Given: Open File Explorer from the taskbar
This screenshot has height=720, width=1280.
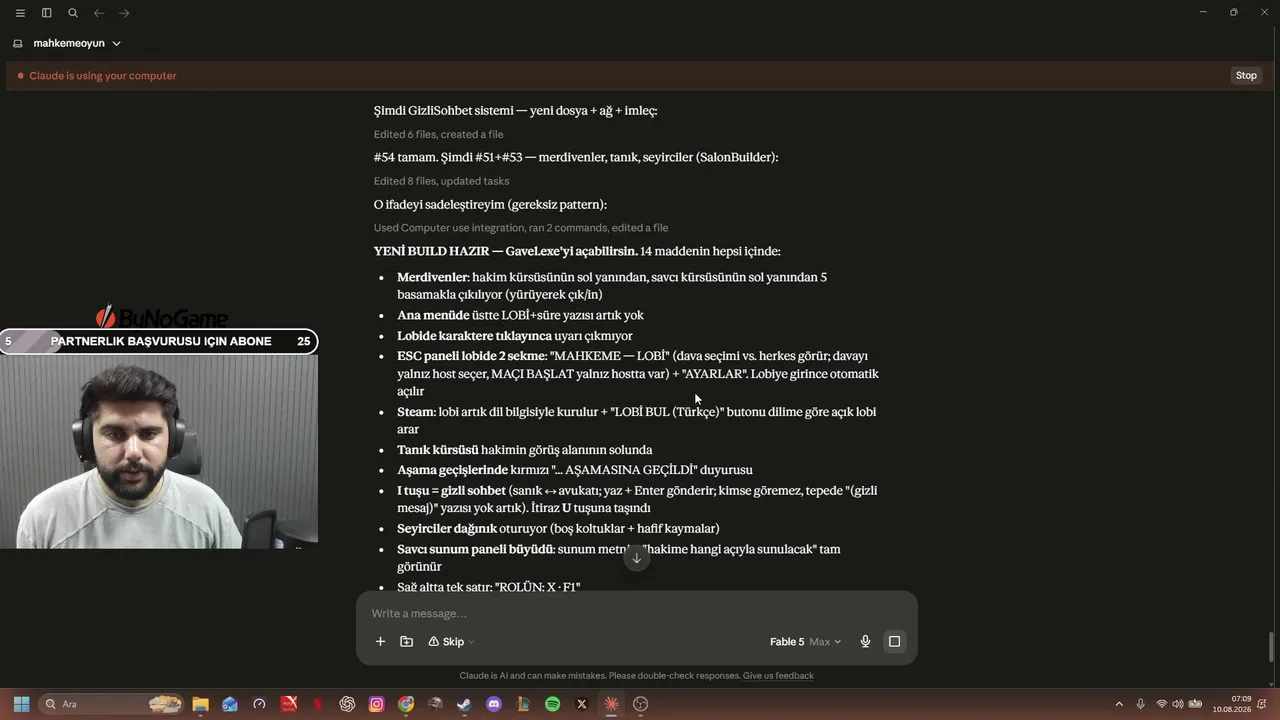Looking at the screenshot, I should [x=200, y=704].
